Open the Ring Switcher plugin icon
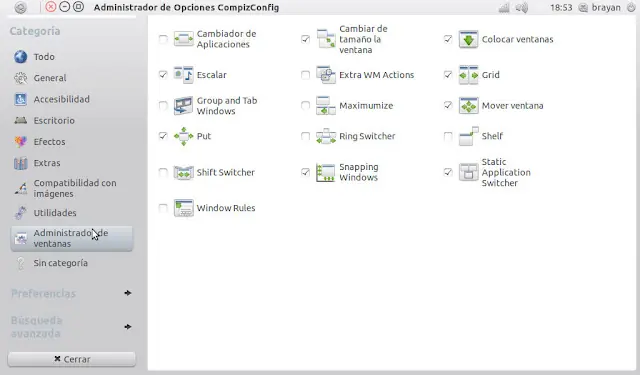 coord(326,136)
